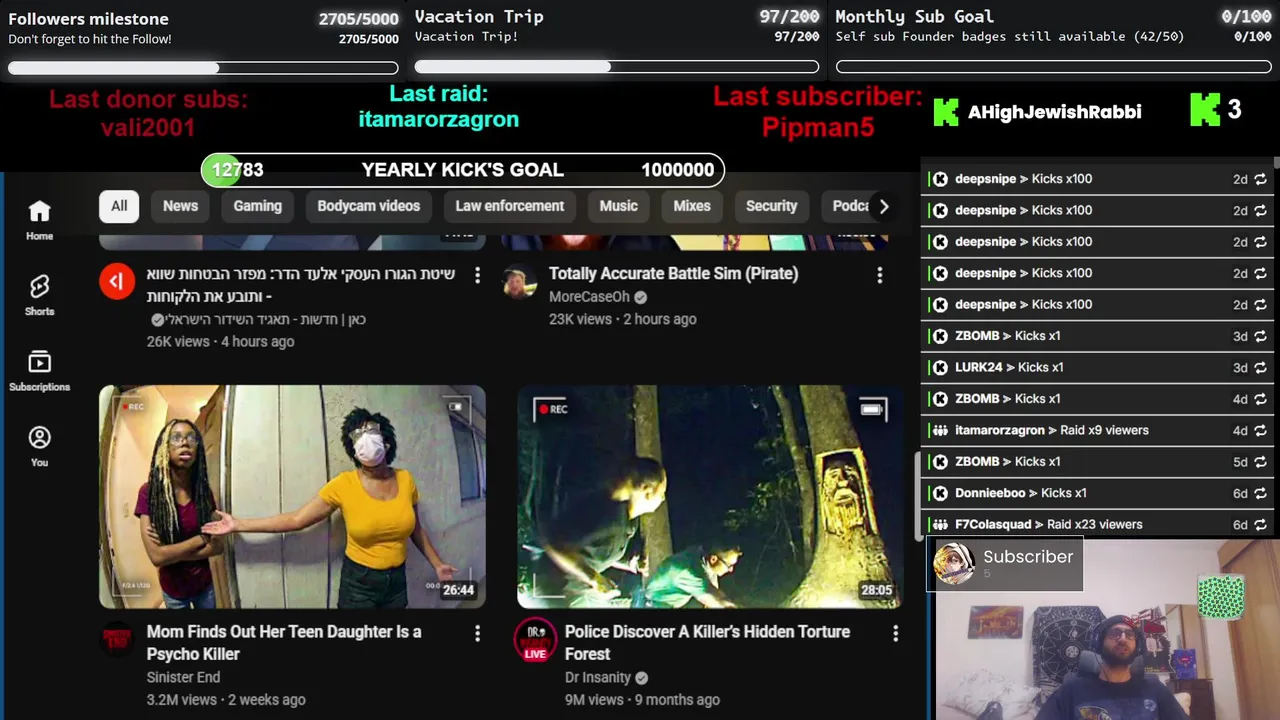1280x720 pixels.
Task: Open Sinister End channel avatar
Action: click(117, 640)
